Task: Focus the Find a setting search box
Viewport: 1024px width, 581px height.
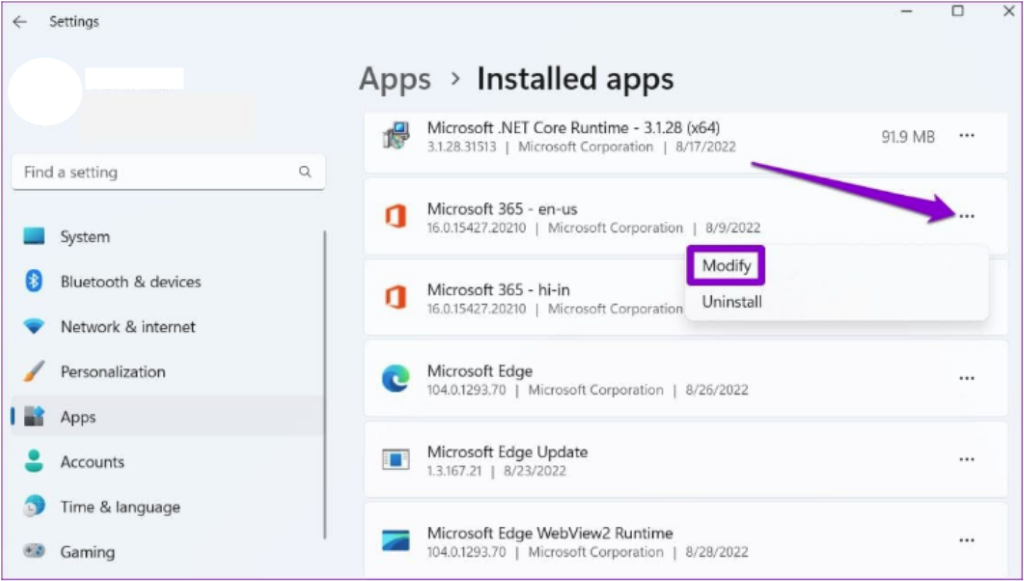Action: click(168, 172)
